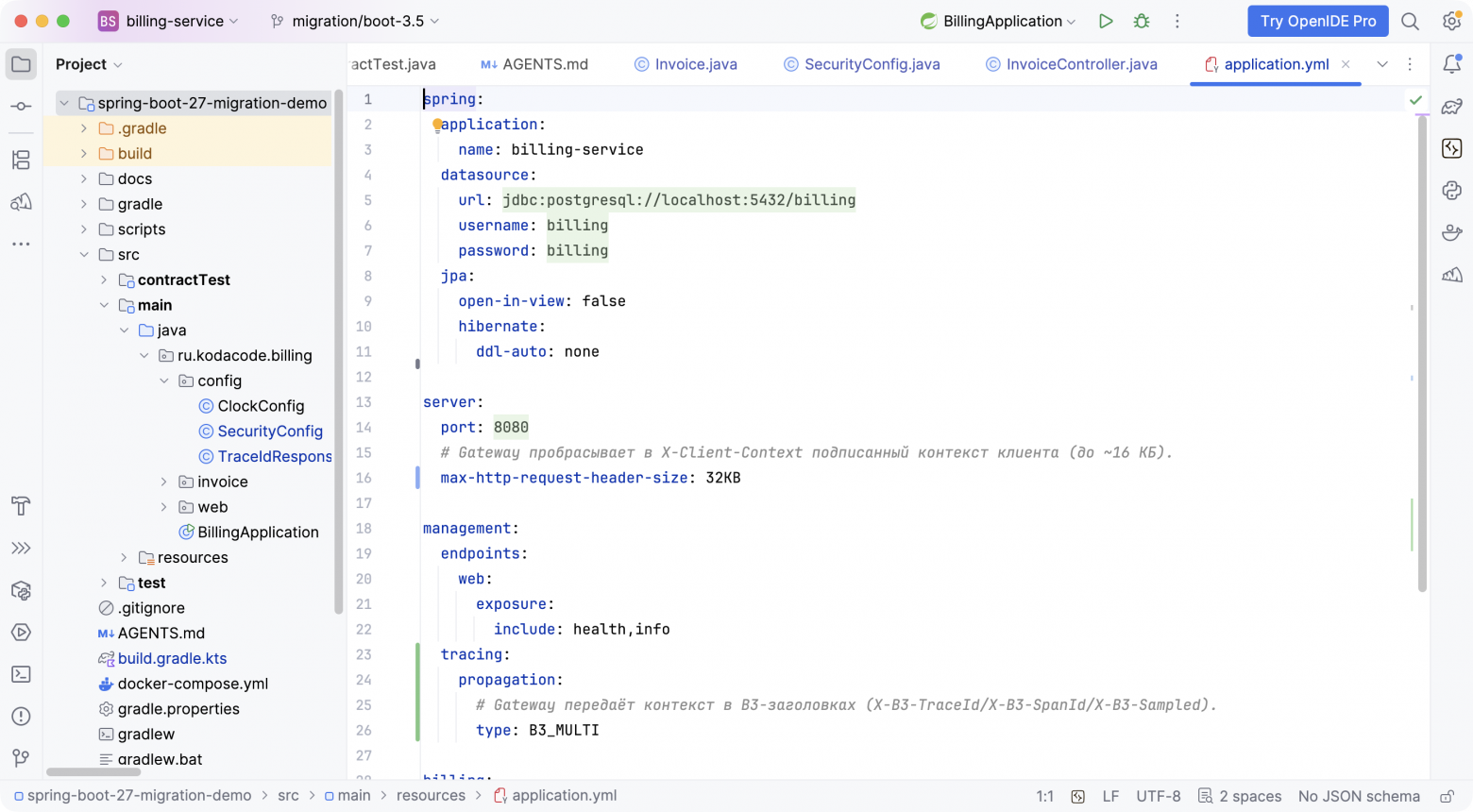Select gradle.properties in the tree

tap(169, 709)
